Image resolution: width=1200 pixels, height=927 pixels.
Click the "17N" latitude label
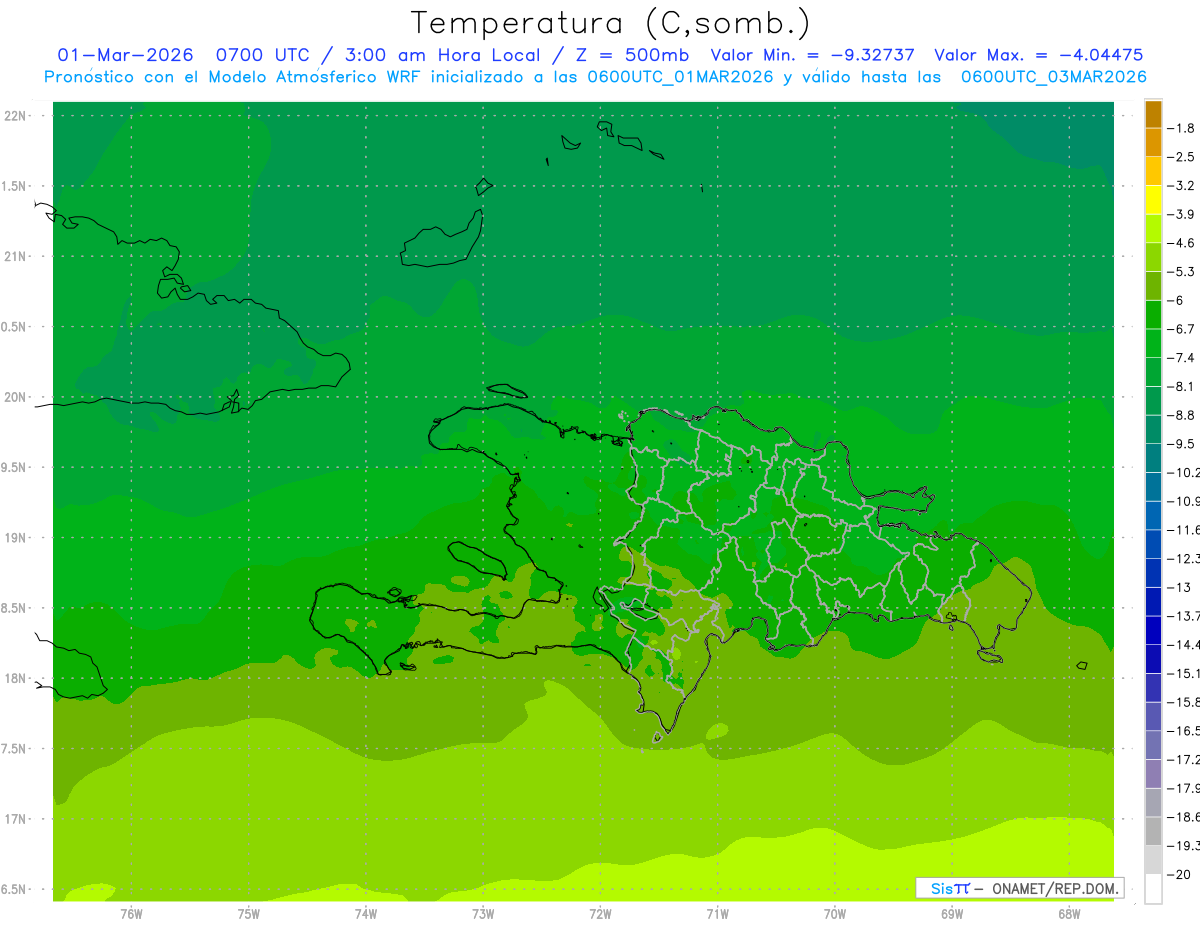click(16, 819)
